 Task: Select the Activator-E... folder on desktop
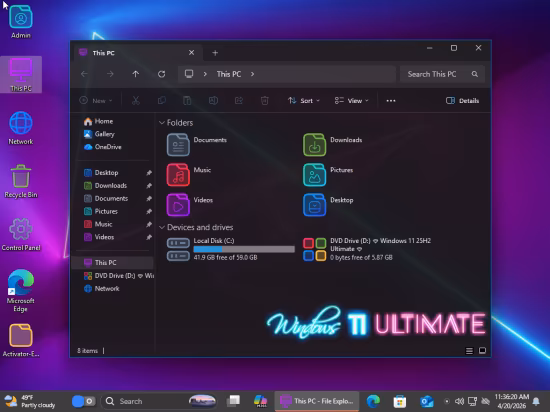pyautogui.click(x=21, y=340)
